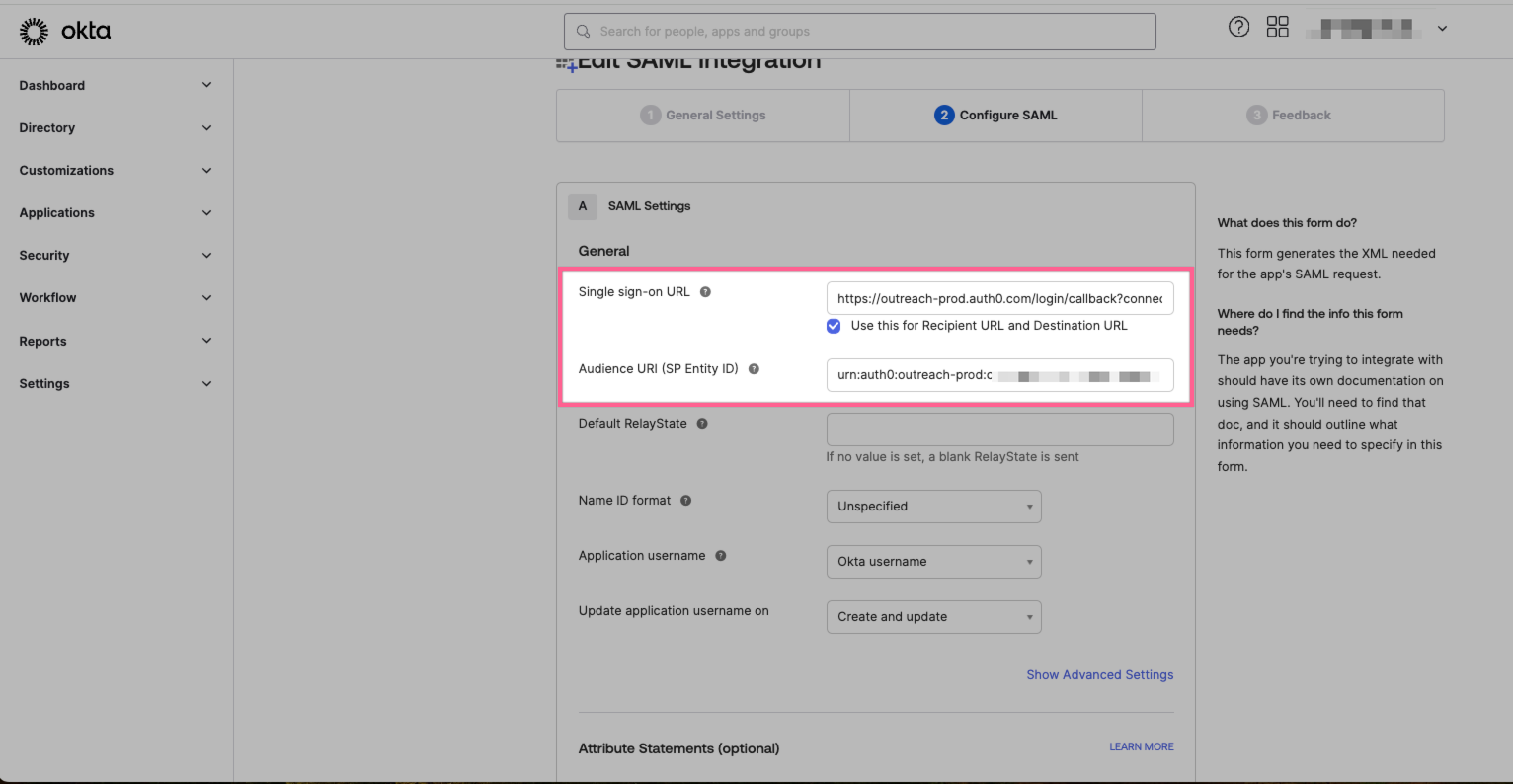The image size is (1513, 784).
Task: Open the Update application username on dropdown
Action: (932, 616)
